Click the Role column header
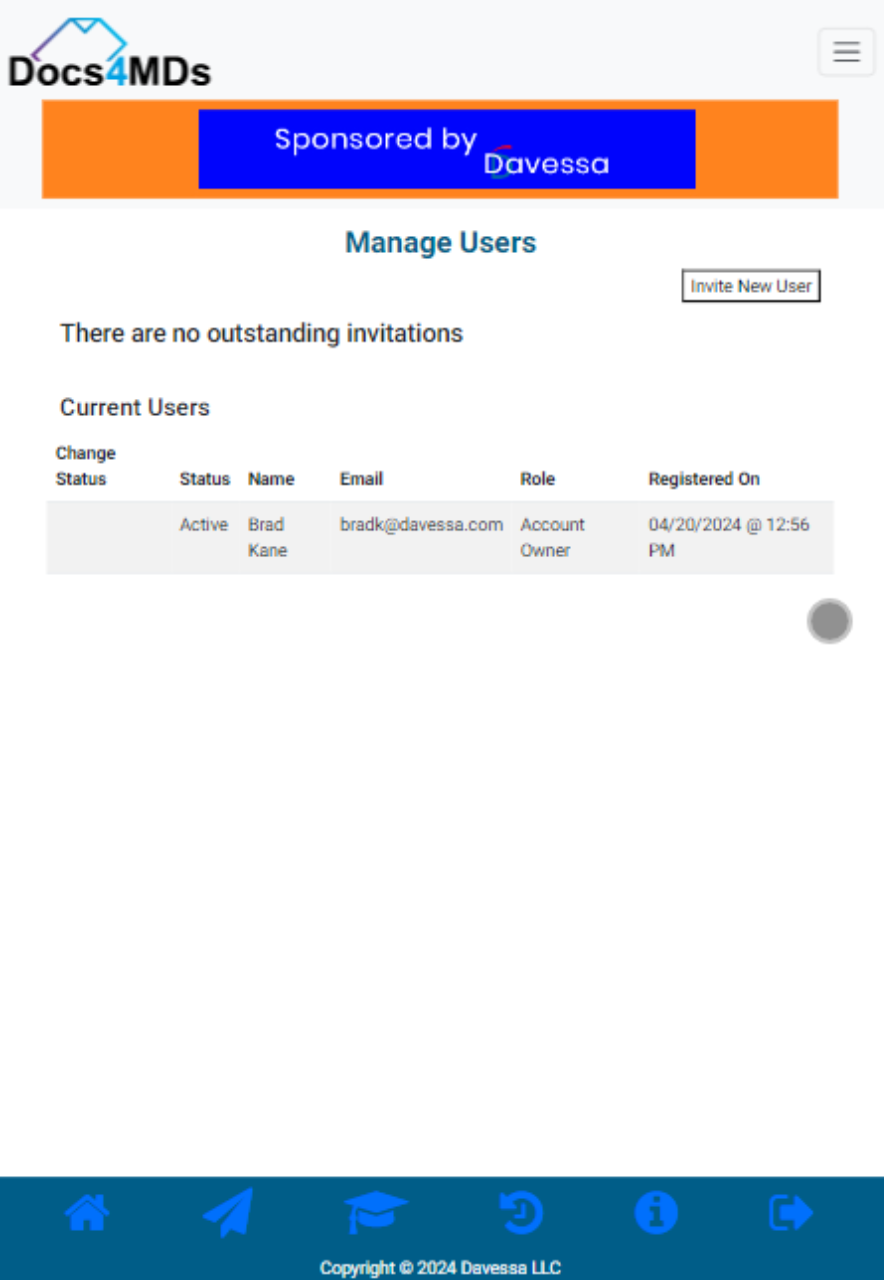Viewport: 884px width, 1280px height. 537,479
